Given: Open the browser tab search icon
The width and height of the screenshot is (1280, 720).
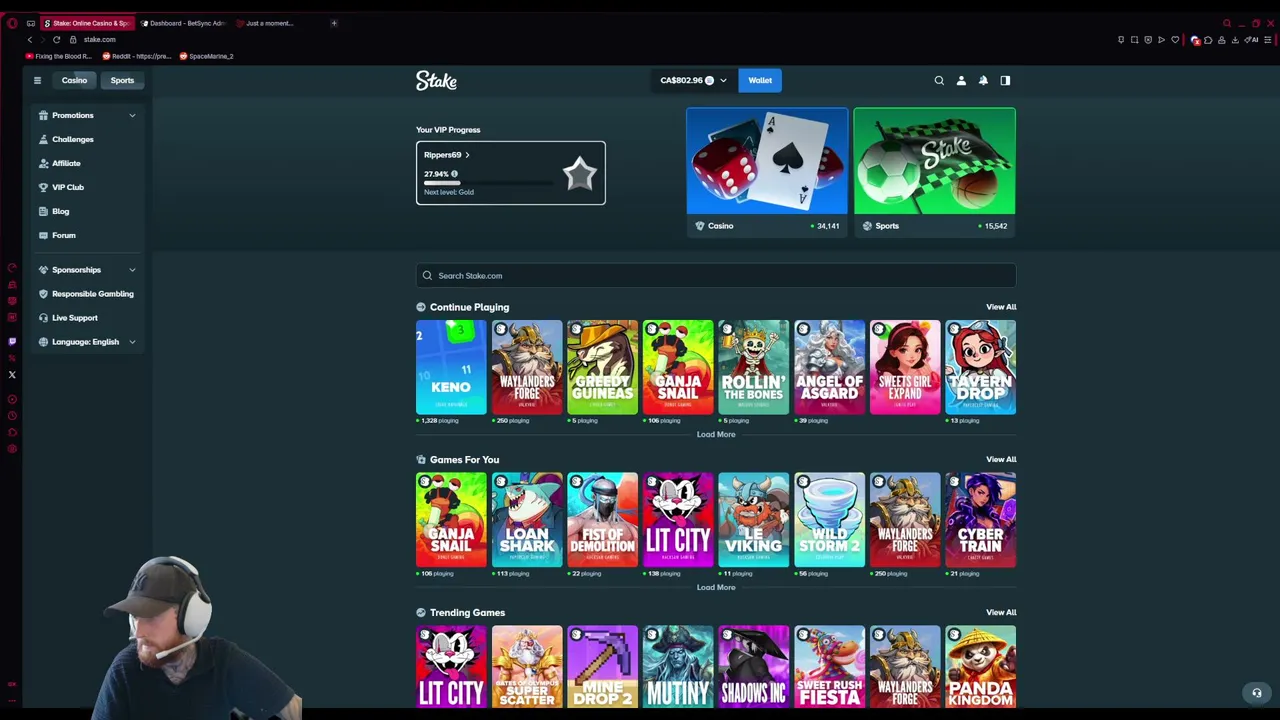Looking at the screenshot, I should pyautogui.click(x=1227, y=23).
